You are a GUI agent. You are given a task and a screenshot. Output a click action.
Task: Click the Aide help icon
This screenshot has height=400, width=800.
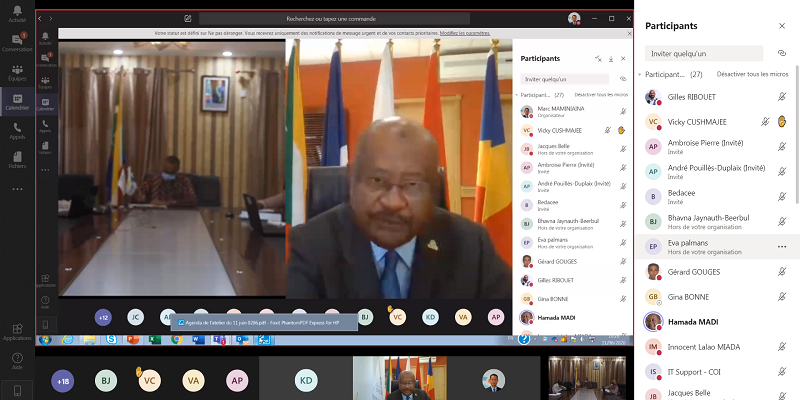17,360
